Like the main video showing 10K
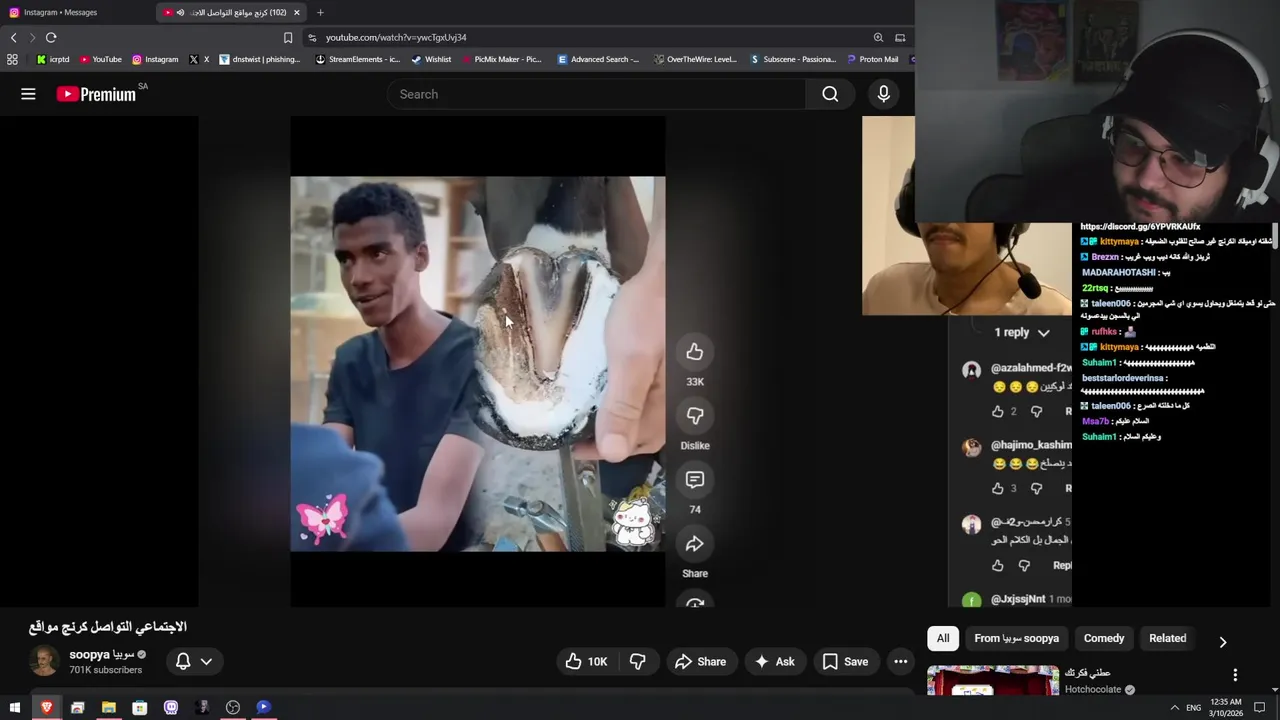Screen dimensions: 1280x720 click(x=587, y=661)
